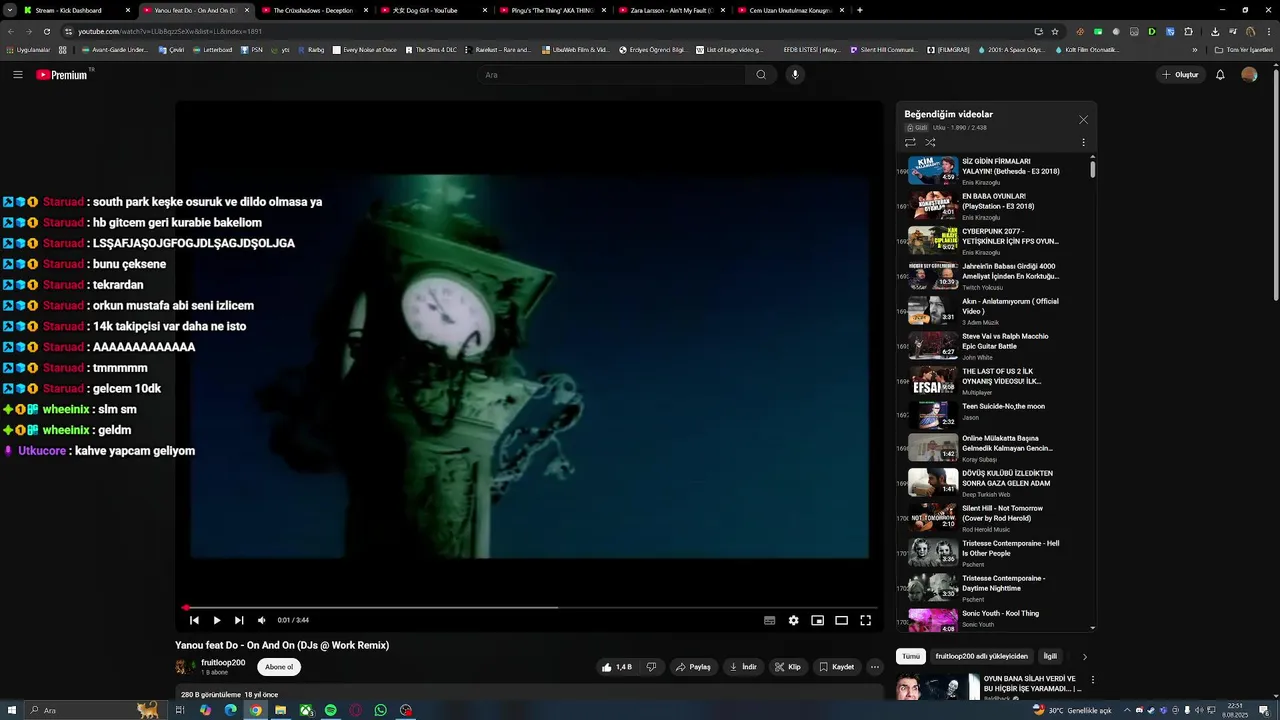
Task: Select fruitloop200 adlı yükleyiciden chip
Action: (x=981, y=657)
